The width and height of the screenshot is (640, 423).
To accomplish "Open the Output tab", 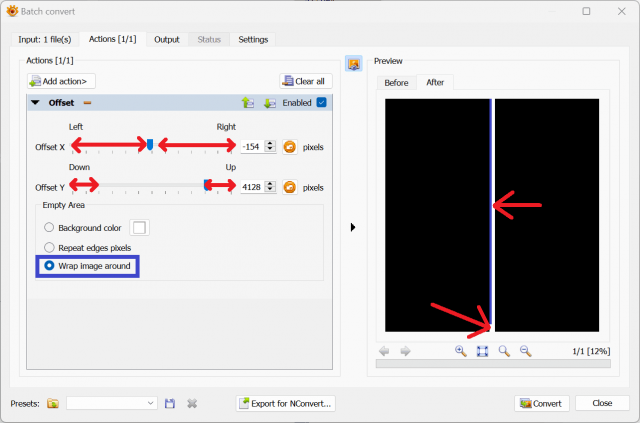I will [x=167, y=40].
